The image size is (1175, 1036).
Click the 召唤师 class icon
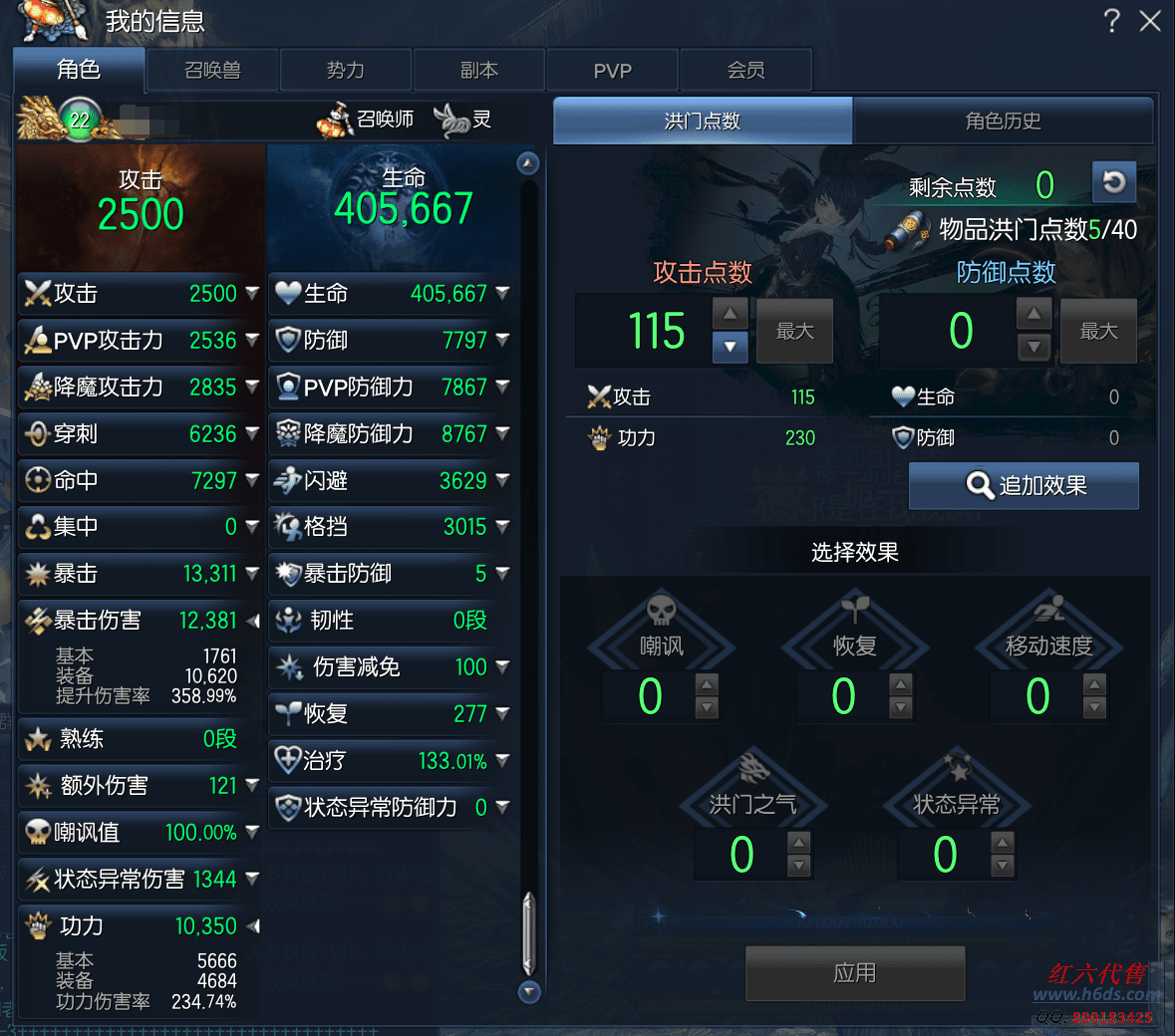coord(334,120)
